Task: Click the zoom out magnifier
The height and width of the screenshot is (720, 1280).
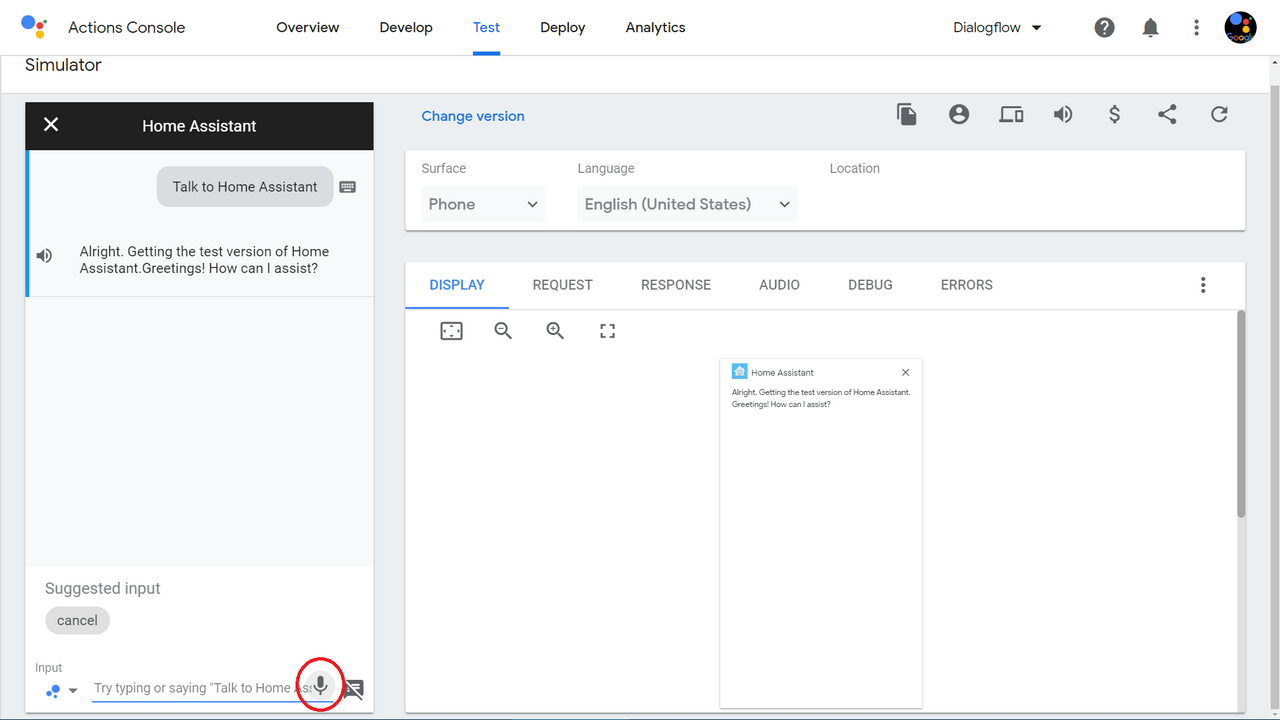Action: (503, 331)
